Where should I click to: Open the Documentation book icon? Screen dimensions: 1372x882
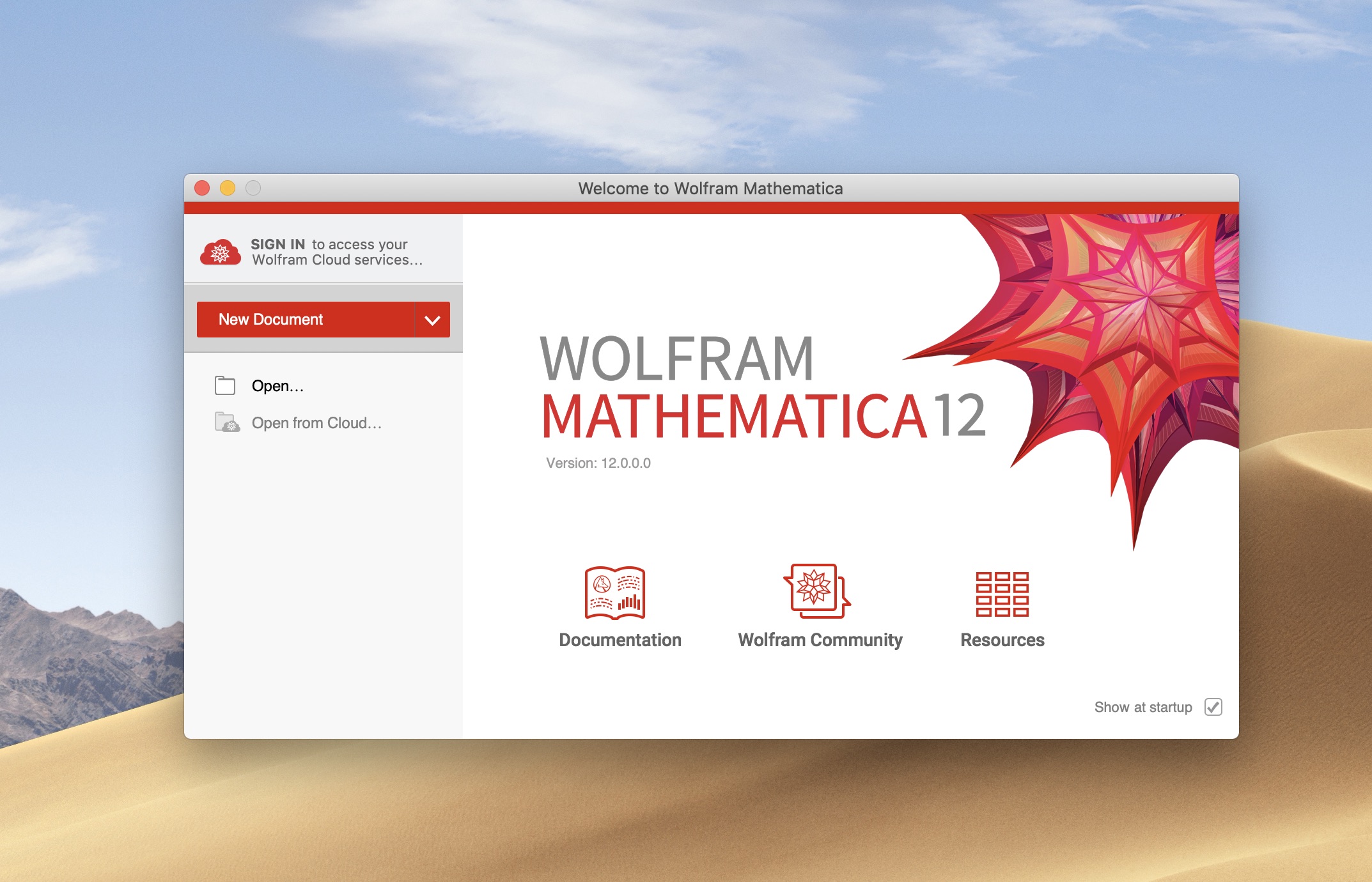point(615,592)
